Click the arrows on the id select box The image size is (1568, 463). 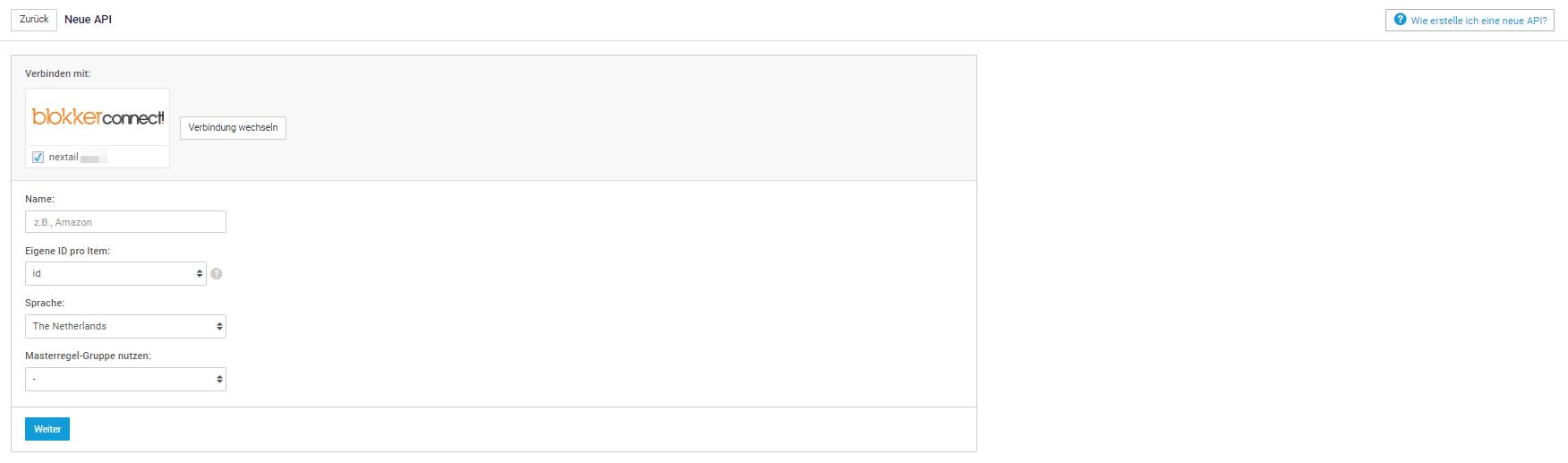click(x=200, y=274)
